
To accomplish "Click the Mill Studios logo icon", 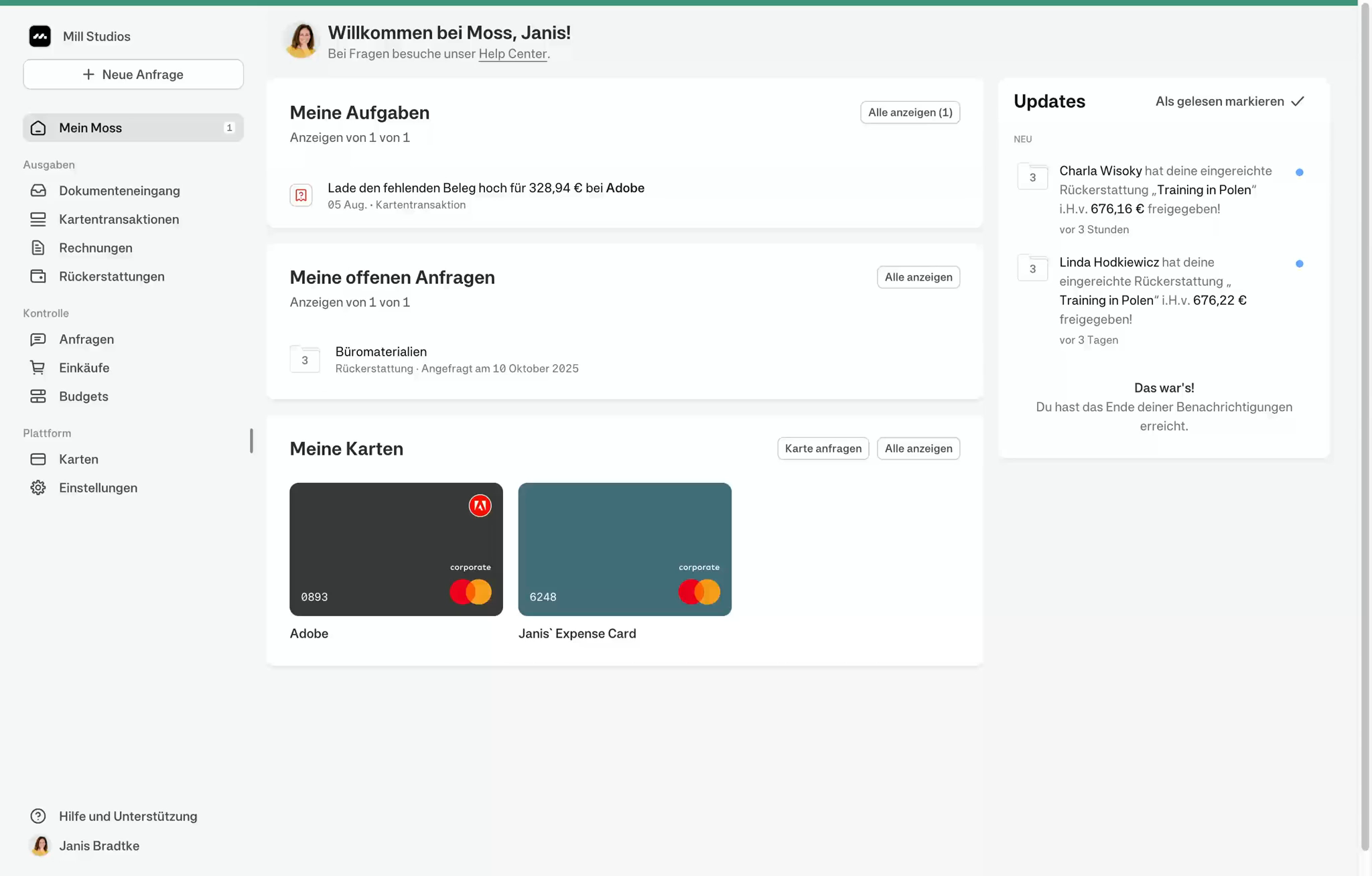I will (40, 36).
